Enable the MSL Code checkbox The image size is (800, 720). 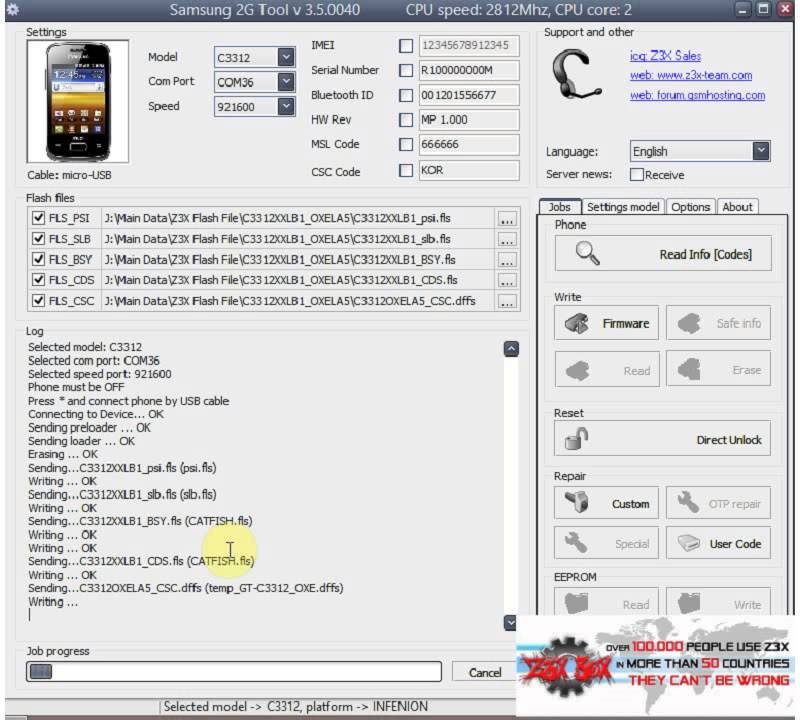click(x=406, y=144)
